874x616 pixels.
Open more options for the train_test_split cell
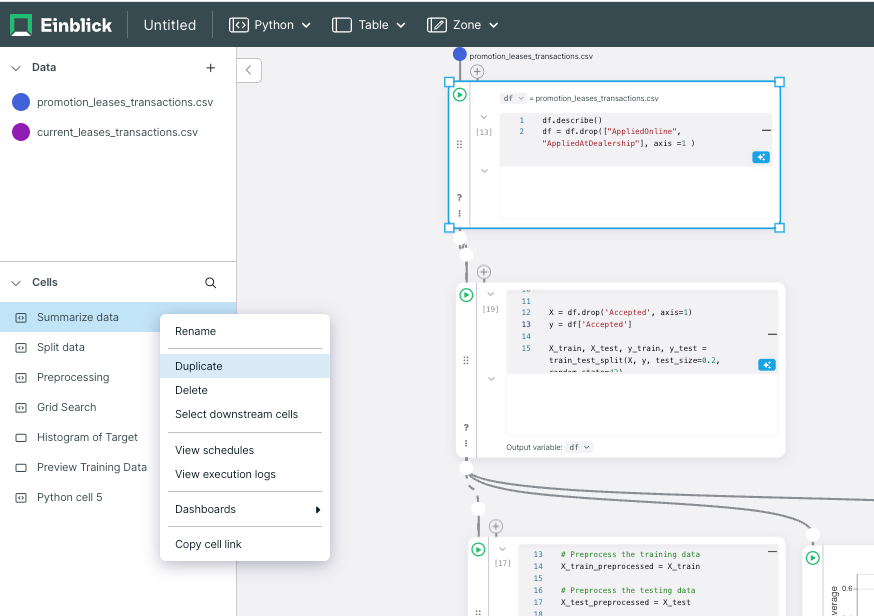coord(466,443)
